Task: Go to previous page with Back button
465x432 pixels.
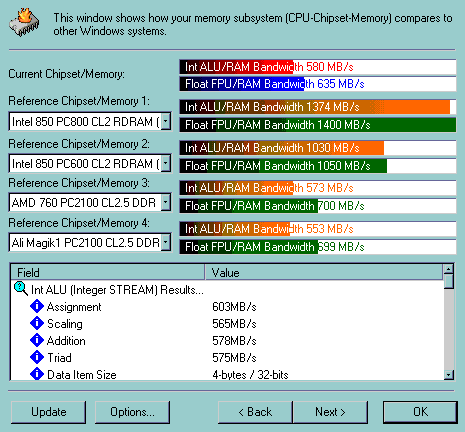Action: pyautogui.click(x=255, y=412)
